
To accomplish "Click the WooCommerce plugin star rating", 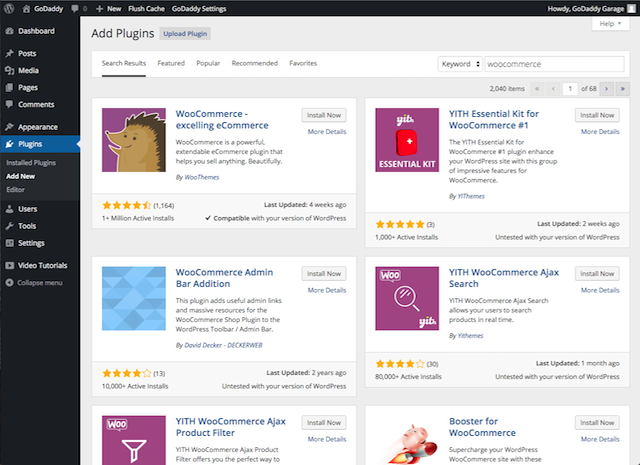I will click(x=127, y=205).
